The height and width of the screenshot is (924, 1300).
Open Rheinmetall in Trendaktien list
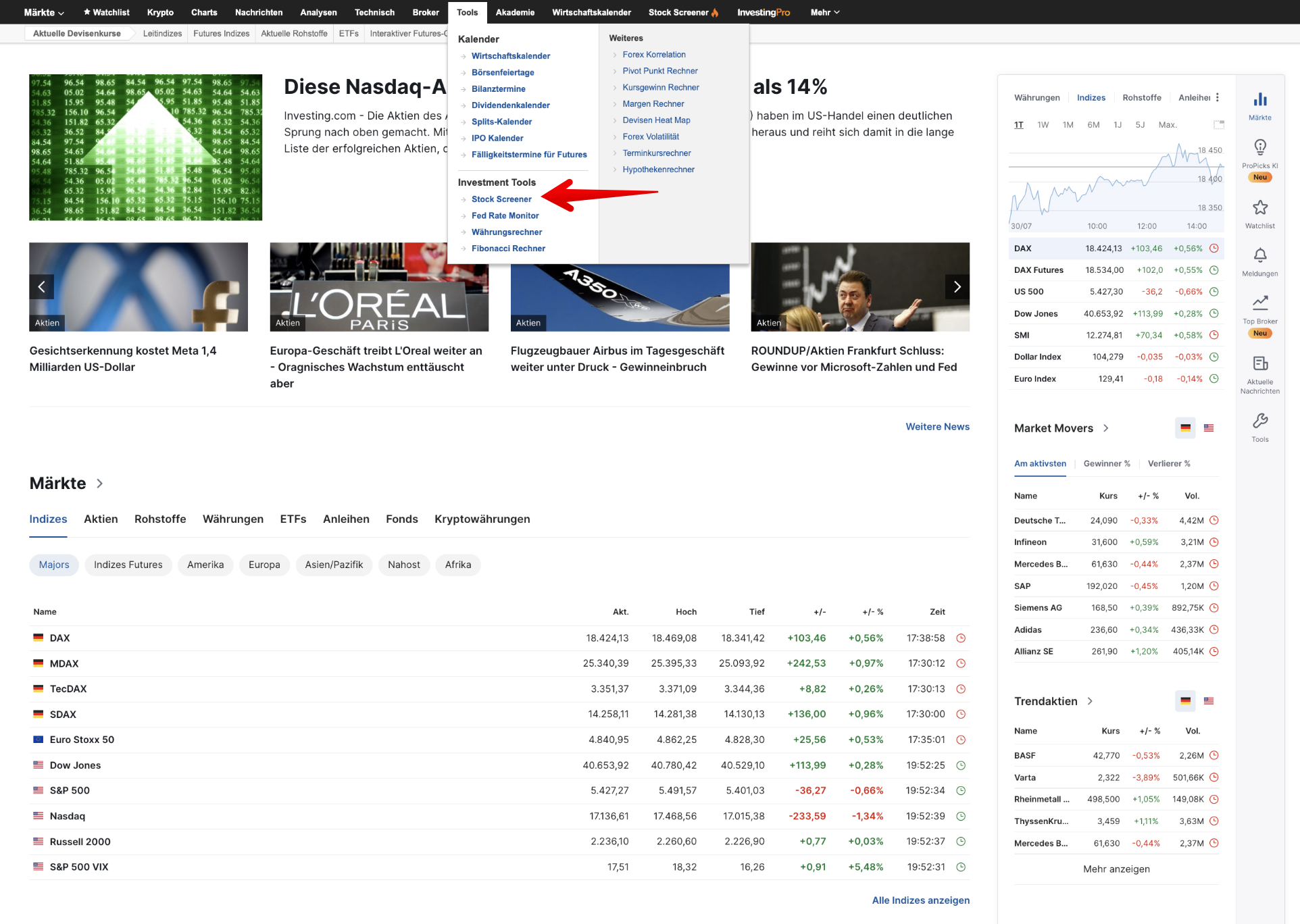pyautogui.click(x=1041, y=799)
